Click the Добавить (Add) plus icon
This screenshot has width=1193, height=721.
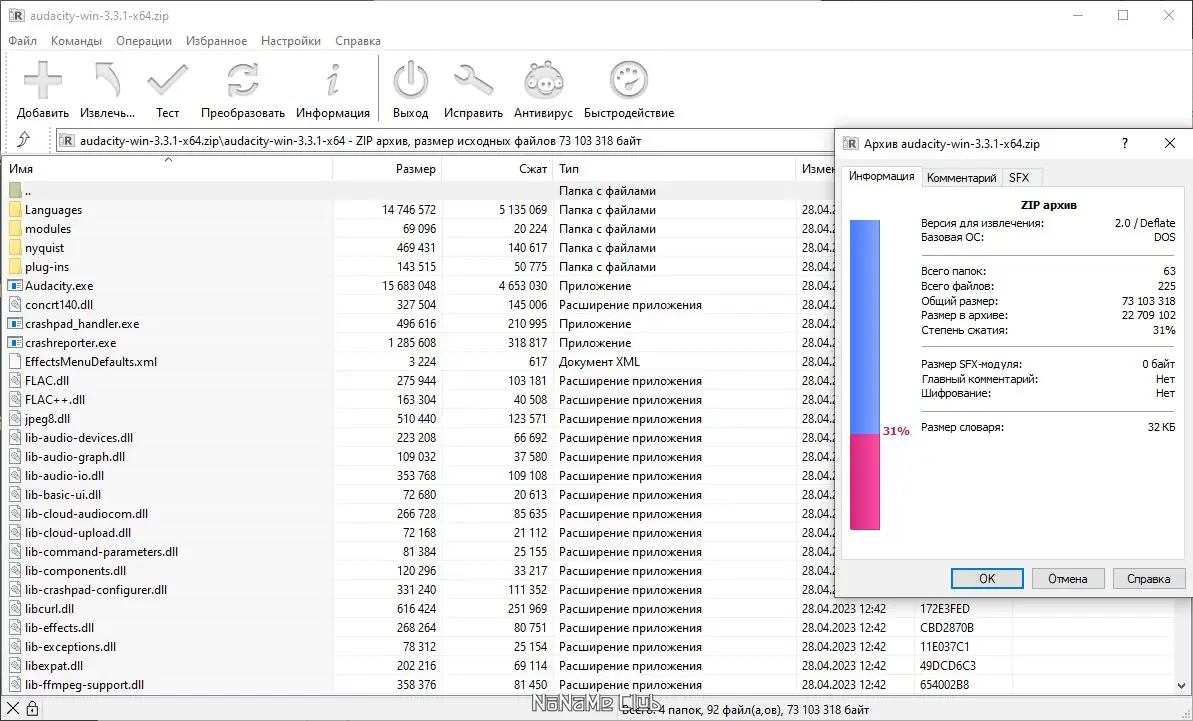(43, 80)
